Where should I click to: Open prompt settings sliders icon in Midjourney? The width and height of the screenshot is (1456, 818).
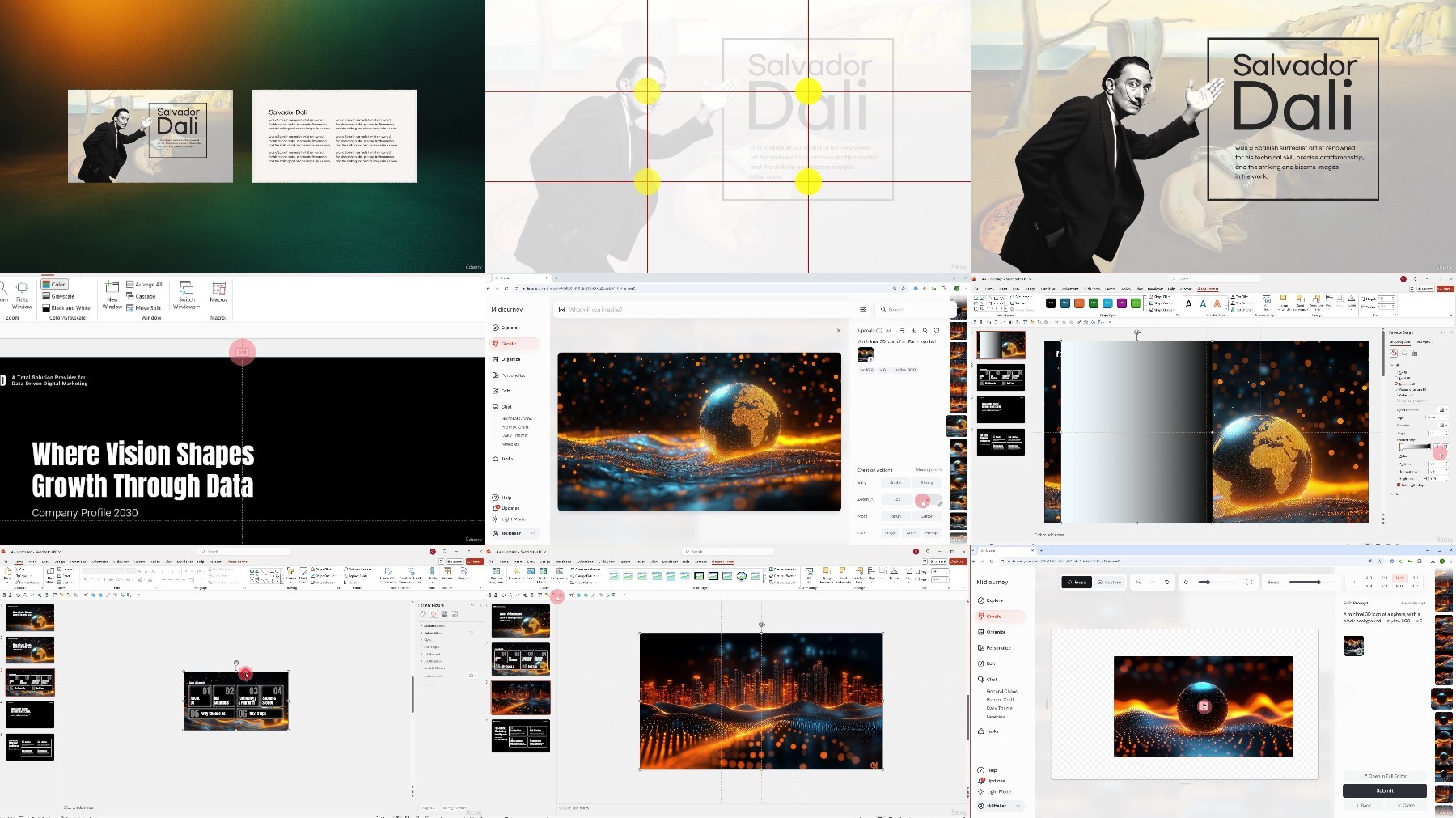pos(863,309)
